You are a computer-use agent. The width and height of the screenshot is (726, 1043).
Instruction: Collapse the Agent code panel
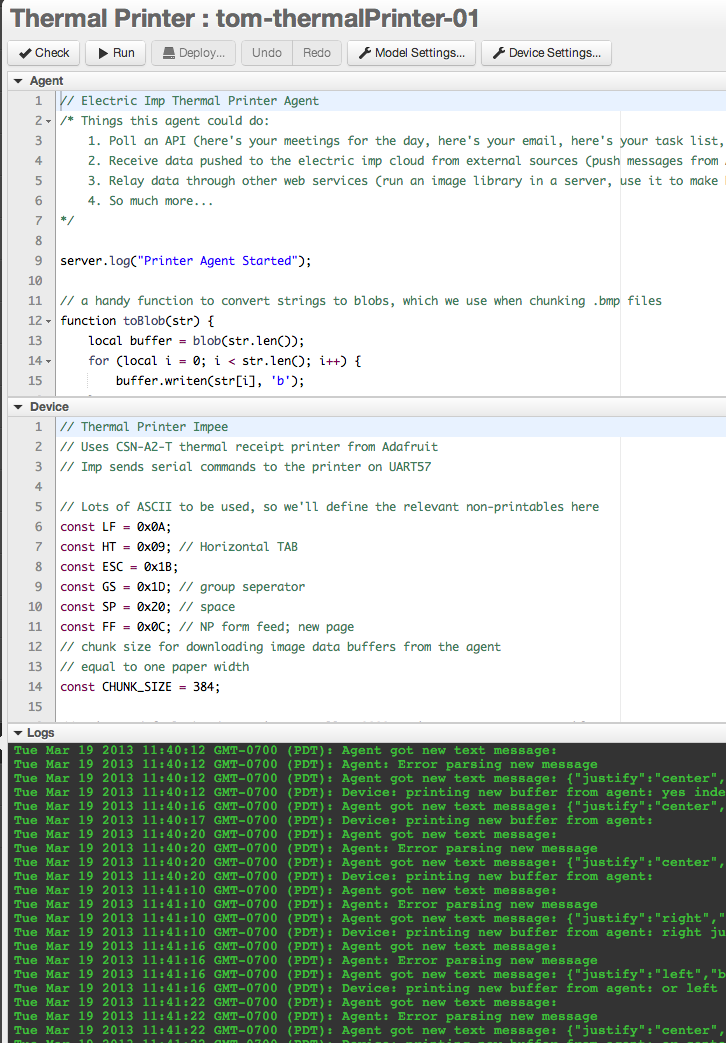tap(18, 81)
